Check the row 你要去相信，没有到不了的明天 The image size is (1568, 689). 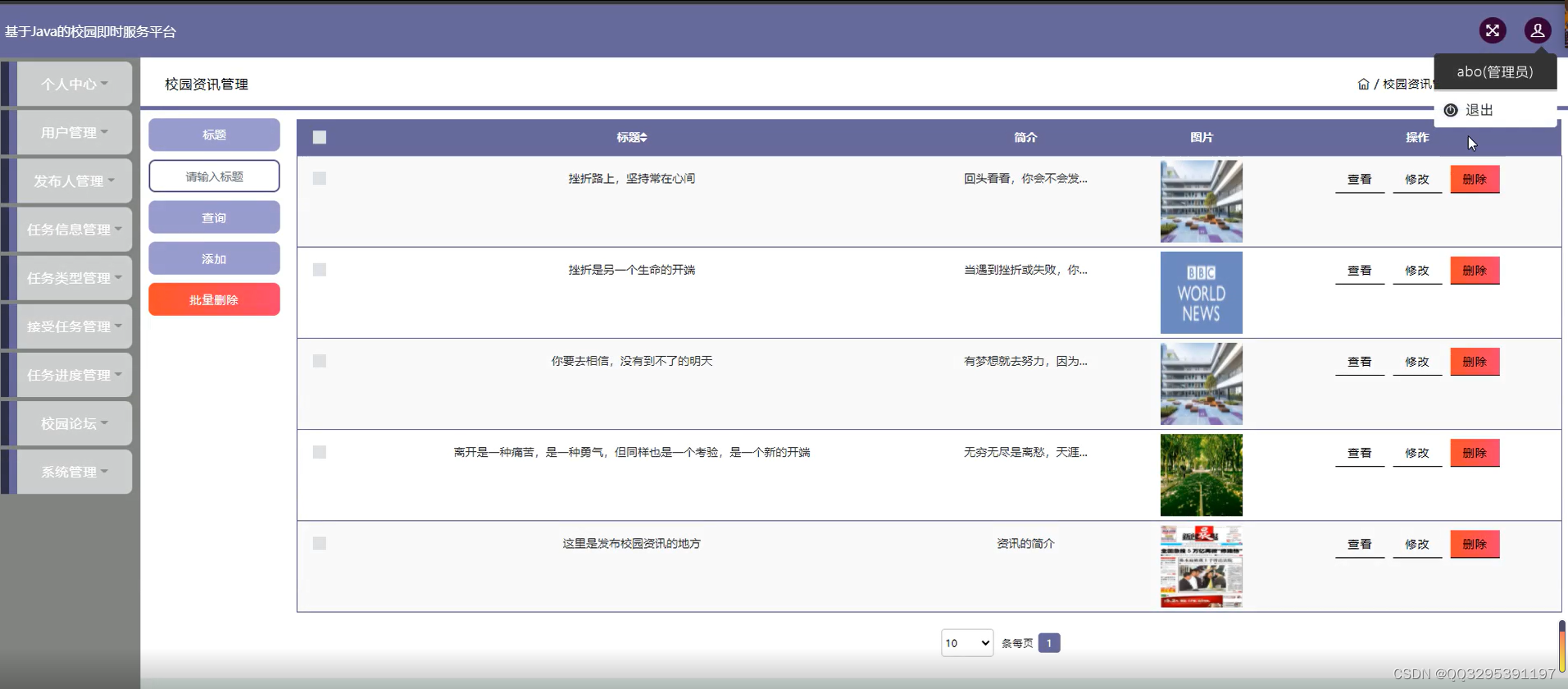pyautogui.click(x=320, y=361)
